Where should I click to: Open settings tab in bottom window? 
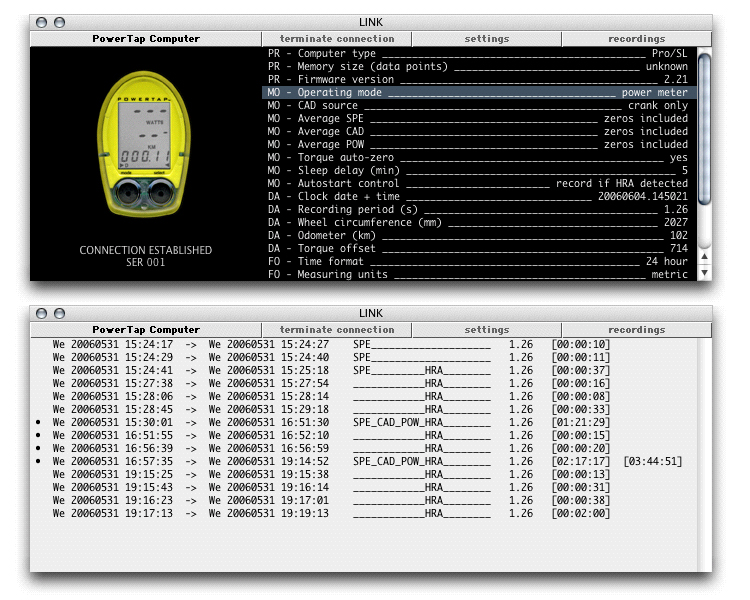click(x=486, y=330)
